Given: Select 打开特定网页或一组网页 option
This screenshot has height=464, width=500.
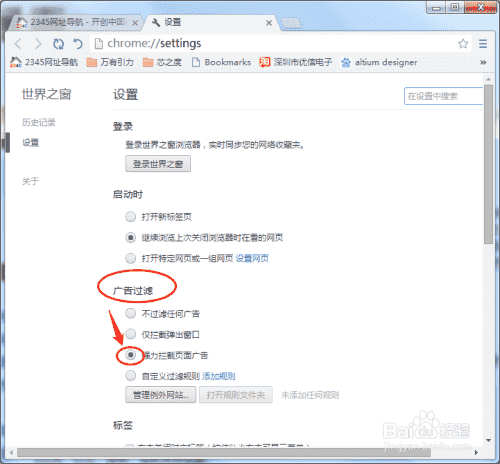Looking at the screenshot, I should (130, 258).
